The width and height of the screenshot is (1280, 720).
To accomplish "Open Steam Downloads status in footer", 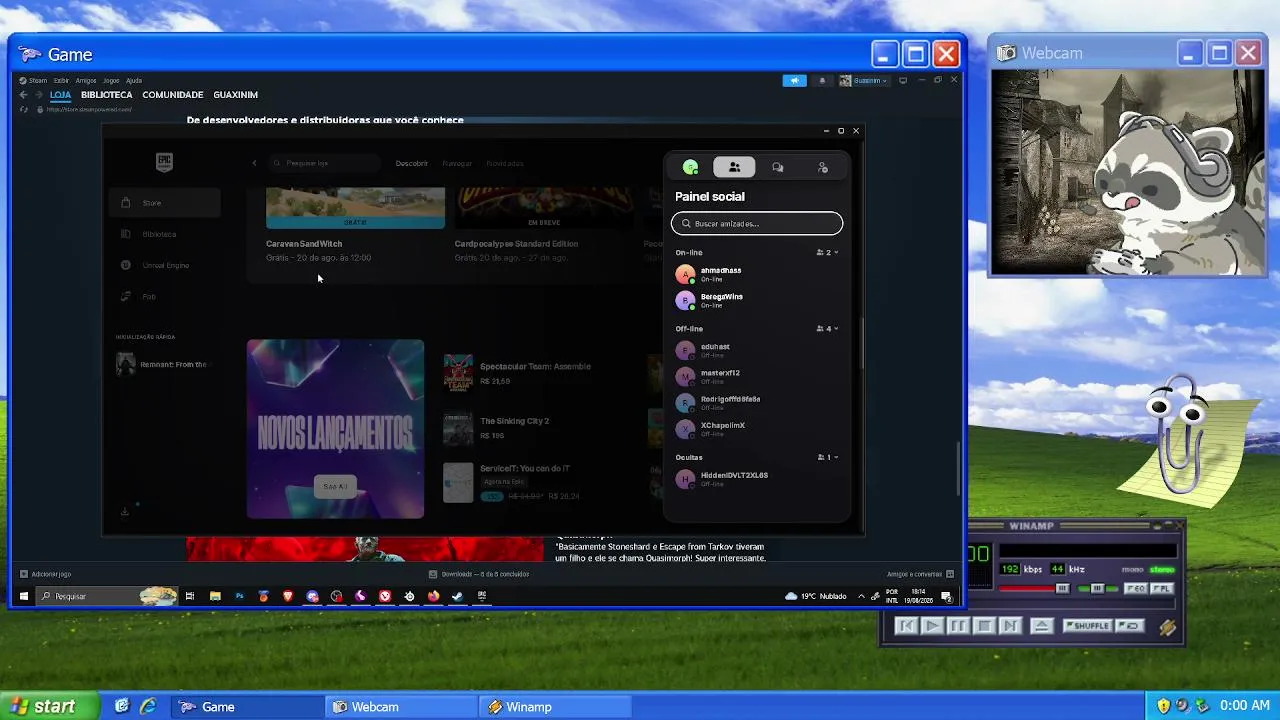I will pos(479,574).
